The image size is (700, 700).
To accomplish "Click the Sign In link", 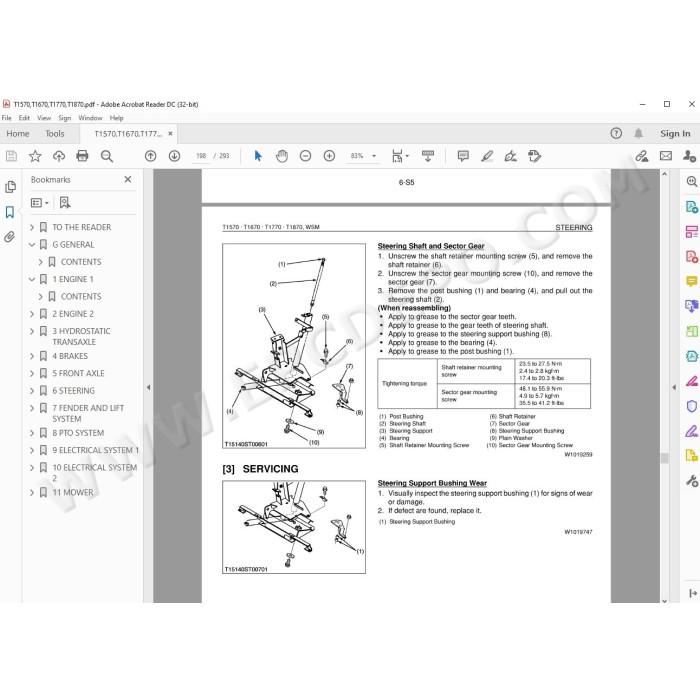I will pos(675,133).
